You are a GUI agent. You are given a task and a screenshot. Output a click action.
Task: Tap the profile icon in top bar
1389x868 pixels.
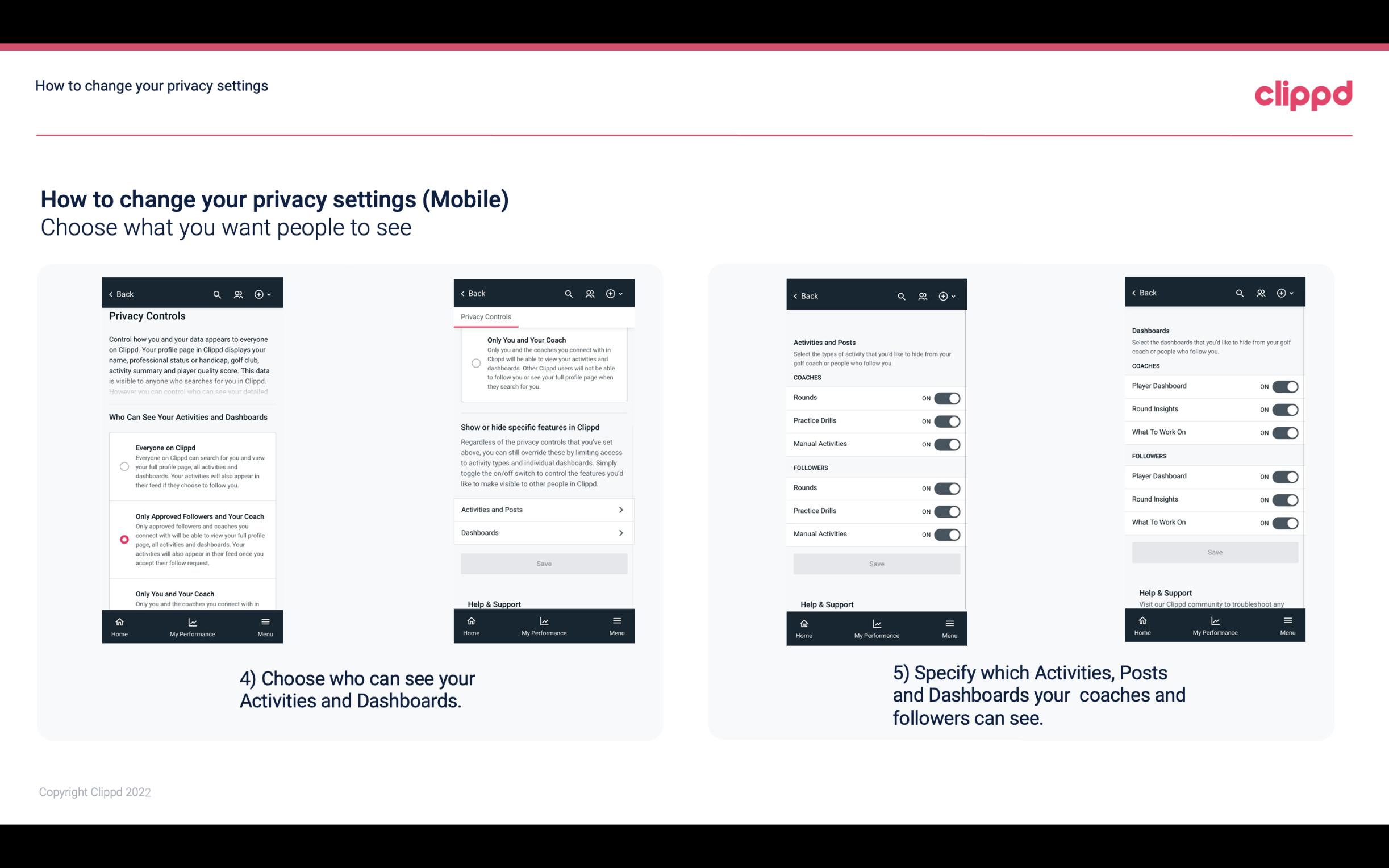[x=237, y=294]
